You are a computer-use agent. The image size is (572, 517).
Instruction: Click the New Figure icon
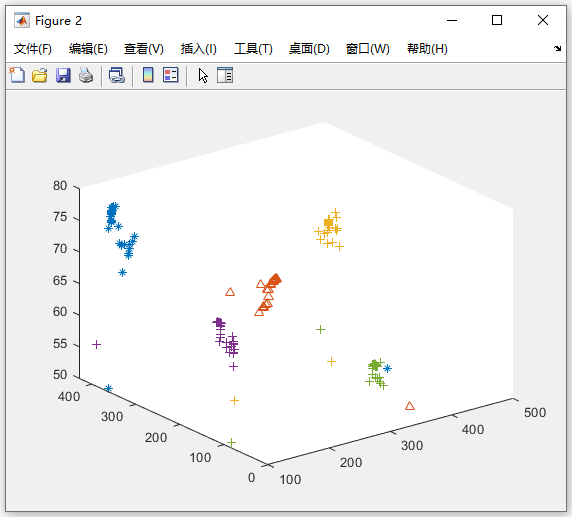pos(17,76)
